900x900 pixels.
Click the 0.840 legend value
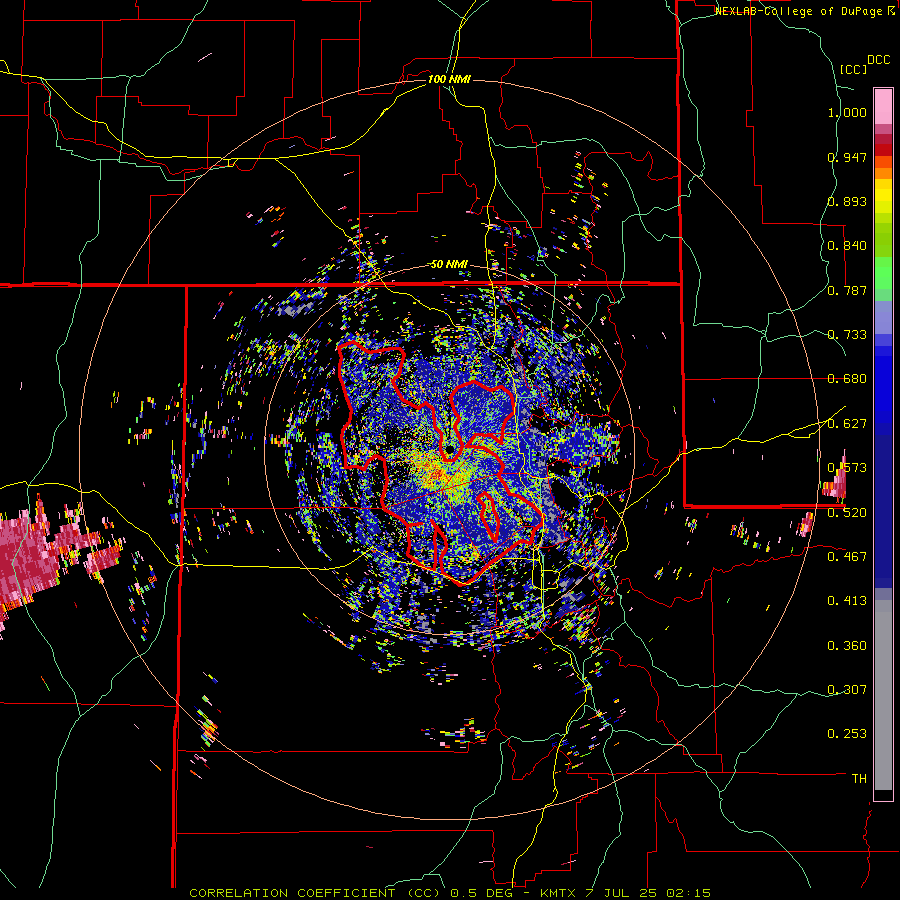point(847,245)
